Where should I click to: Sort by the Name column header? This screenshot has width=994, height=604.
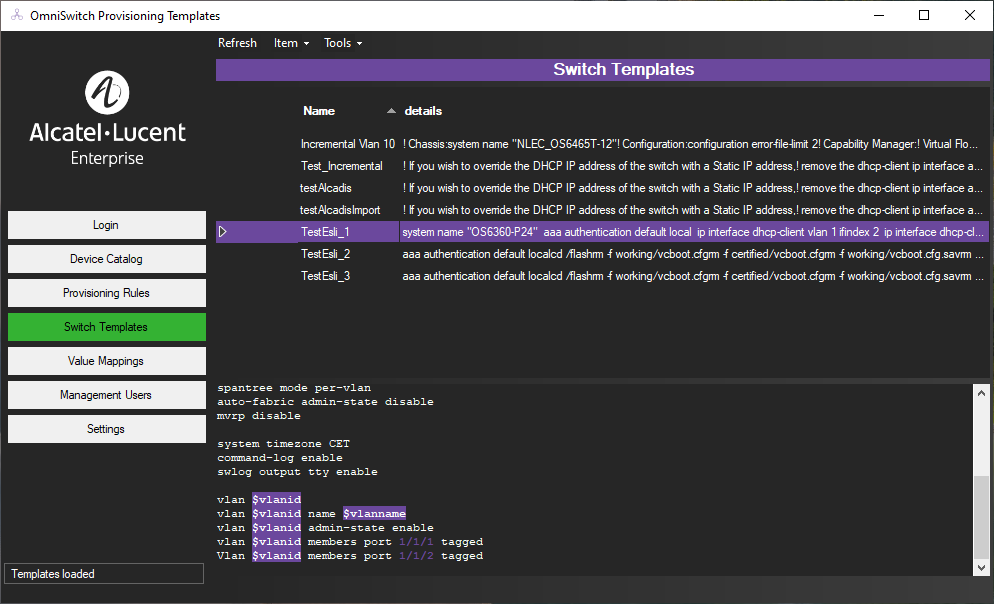[x=319, y=111]
